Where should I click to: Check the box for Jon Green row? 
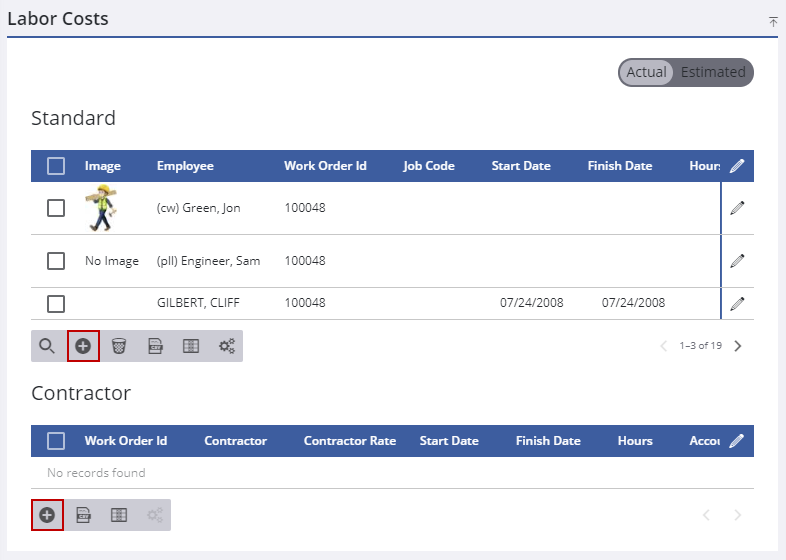[x=56, y=208]
